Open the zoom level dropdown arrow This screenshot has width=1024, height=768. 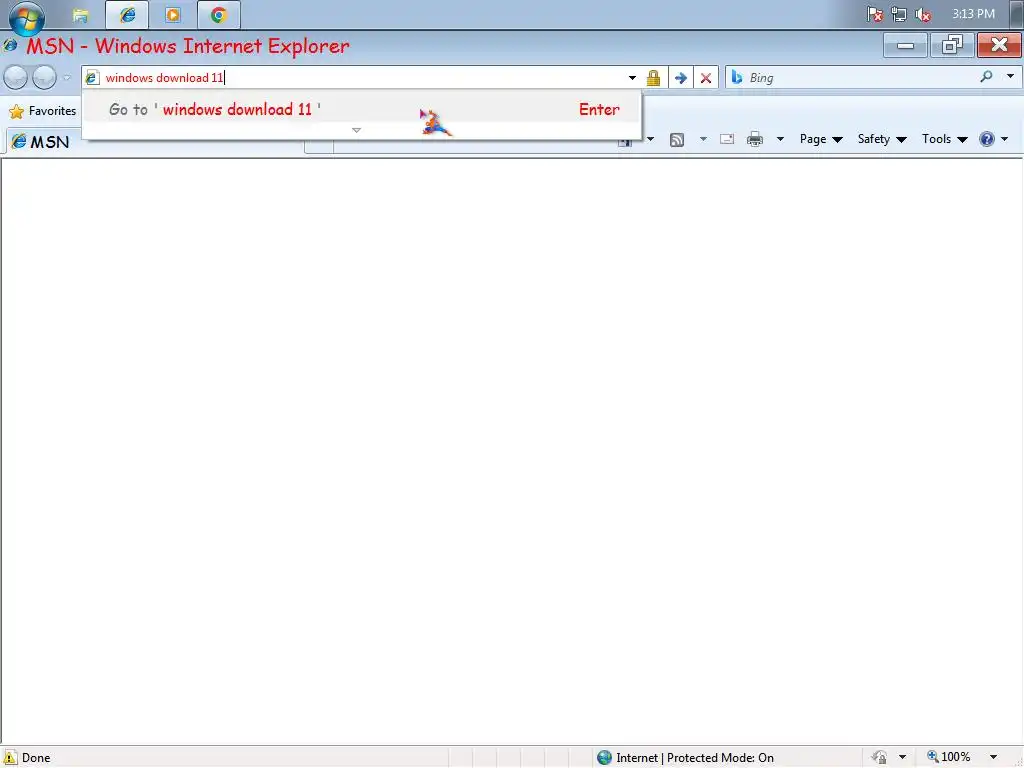click(x=993, y=758)
